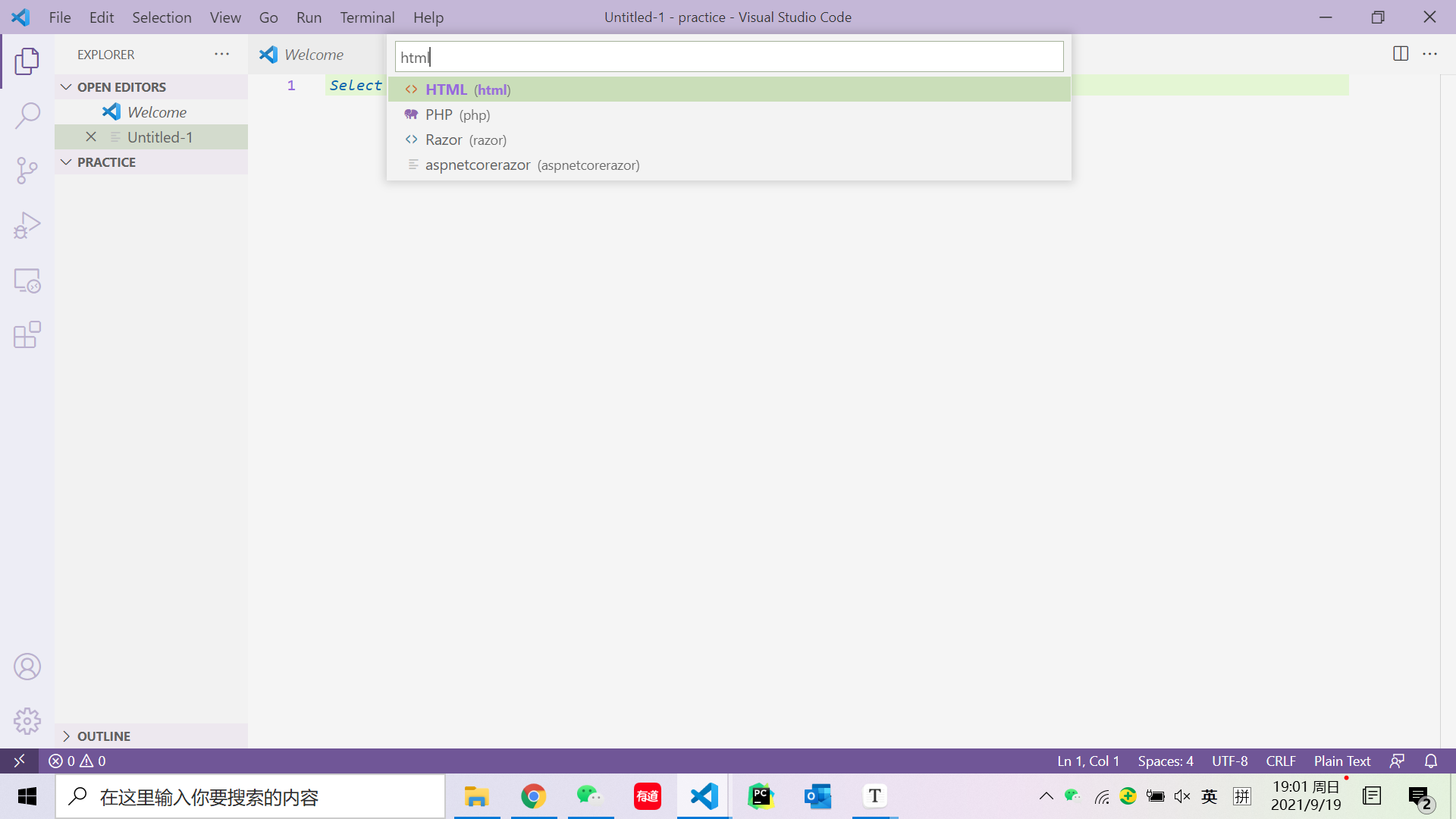Viewport: 1456px width, 819px height.
Task: Open the Terminal menu
Action: click(367, 17)
